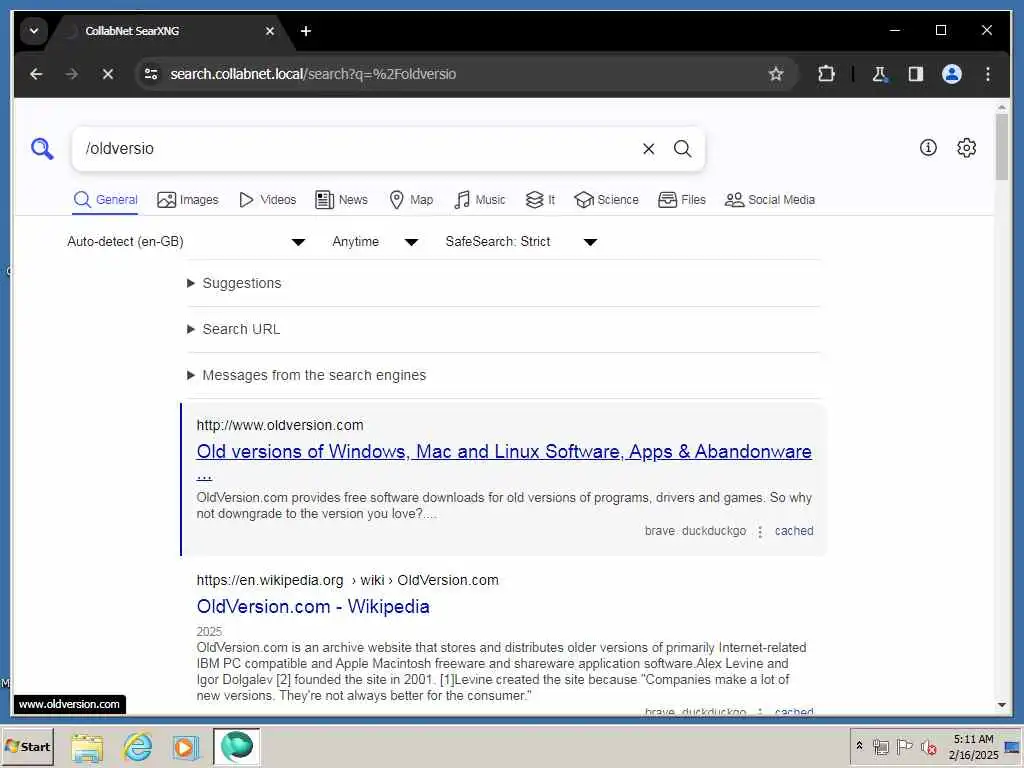Click the page vertical scrollbar thumb
The height and width of the screenshot is (768, 1024).
coord(1002,146)
